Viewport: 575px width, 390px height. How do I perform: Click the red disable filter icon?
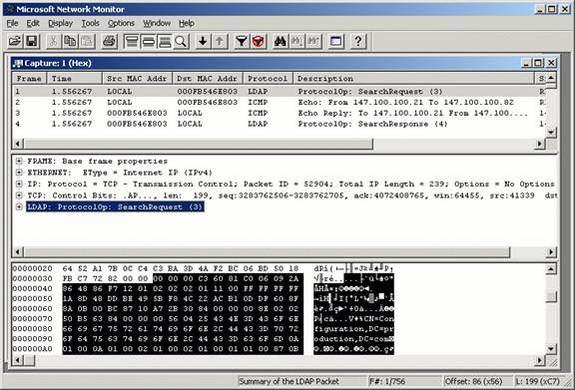pos(258,41)
